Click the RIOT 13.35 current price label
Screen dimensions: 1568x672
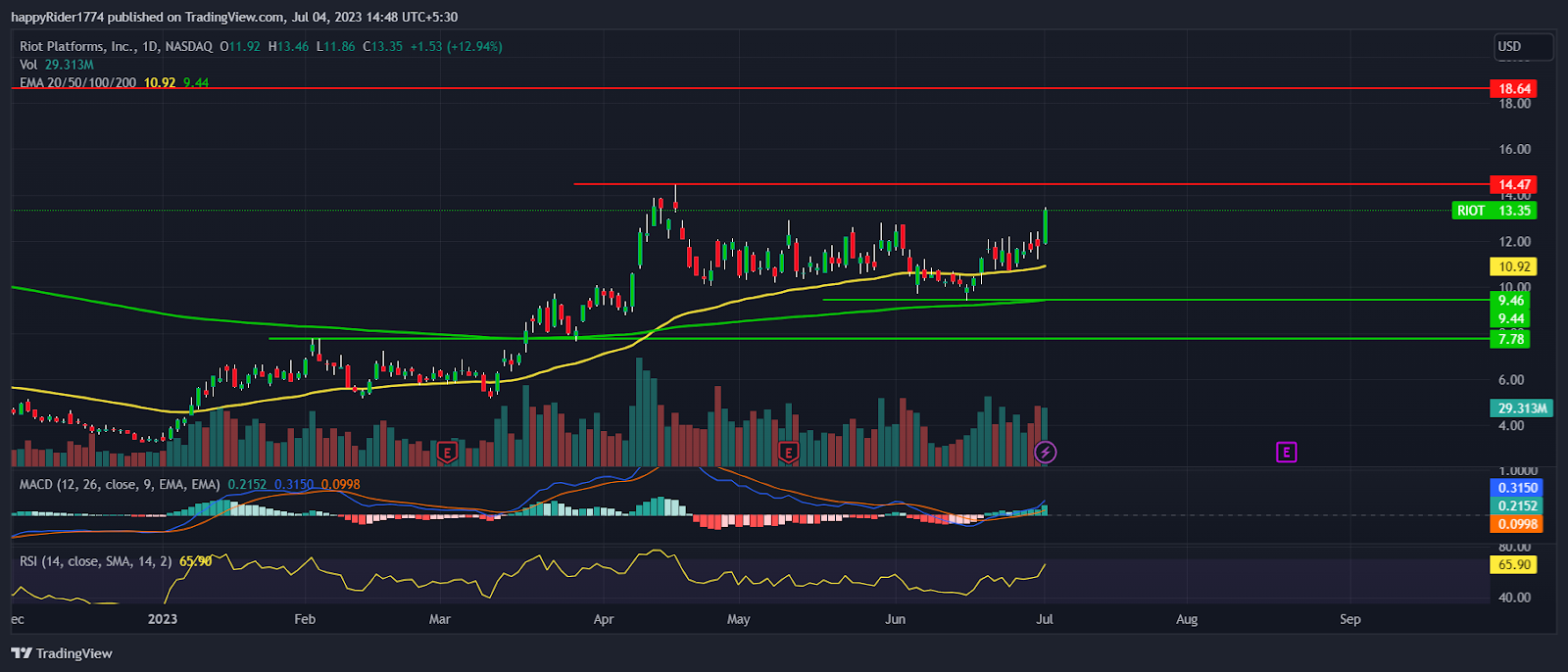coord(1494,211)
